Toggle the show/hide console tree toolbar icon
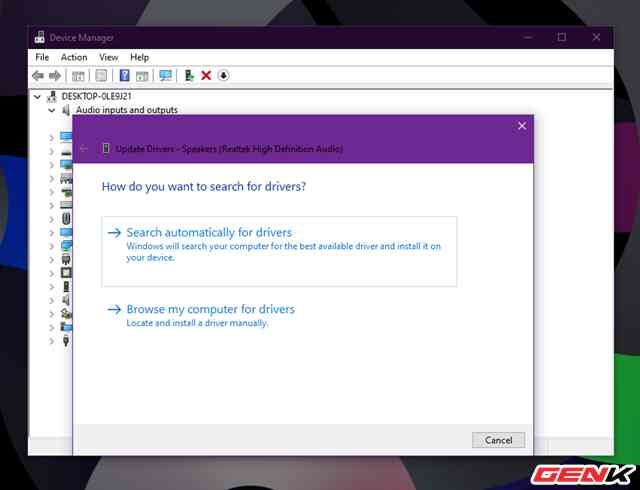Screen dimensions: 640x490 tap(78, 76)
